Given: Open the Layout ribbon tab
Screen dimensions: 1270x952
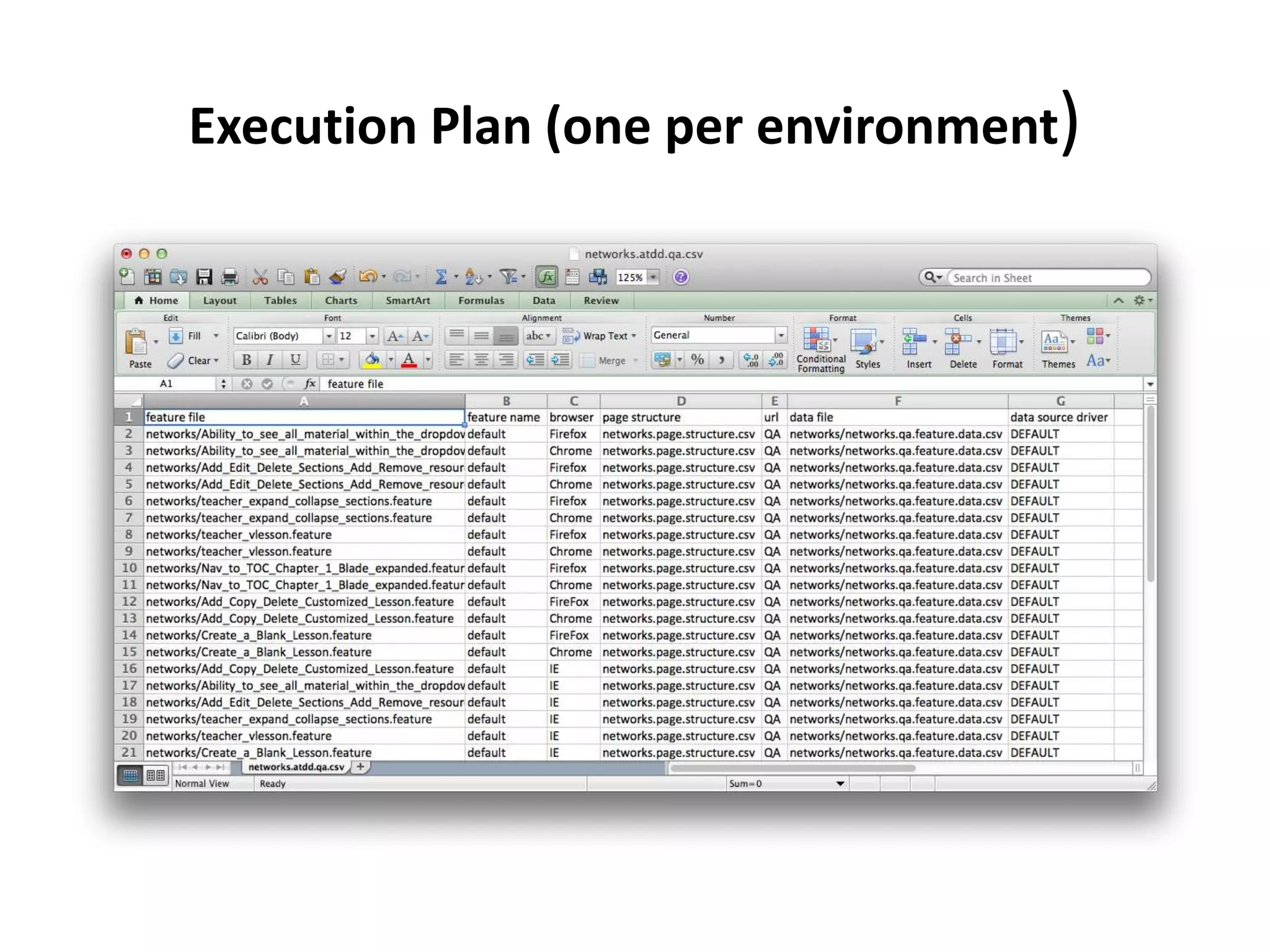Looking at the screenshot, I should click(x=220, y=301).
